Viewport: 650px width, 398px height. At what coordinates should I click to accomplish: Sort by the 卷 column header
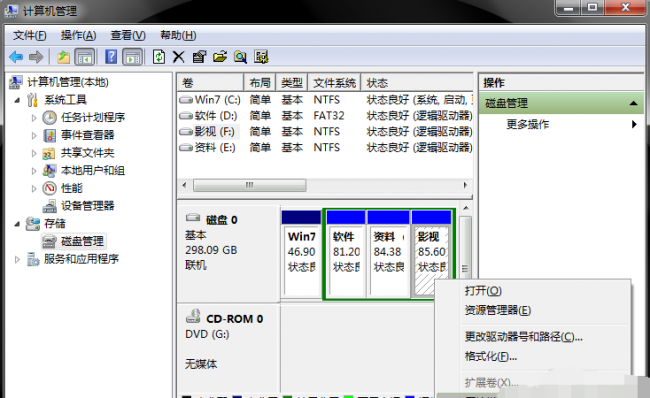pos(211,83)
